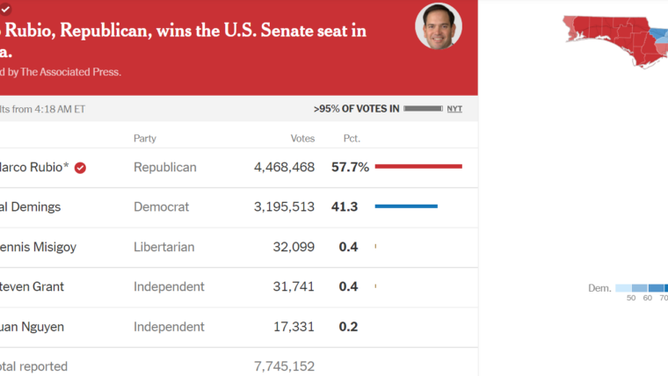Select the Demings candidate row name
The width and height of the screenshot is (668, 376).
pos(30,207)
